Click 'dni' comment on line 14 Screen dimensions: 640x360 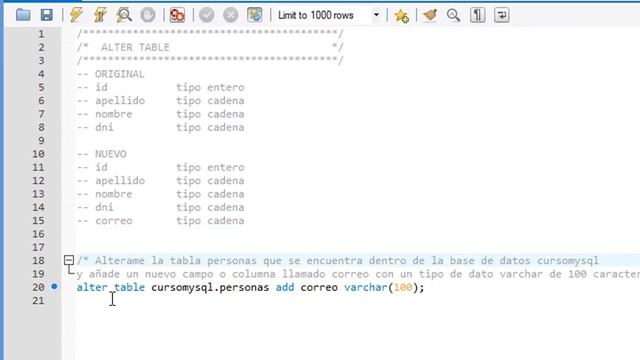click(x=104, y=207)
